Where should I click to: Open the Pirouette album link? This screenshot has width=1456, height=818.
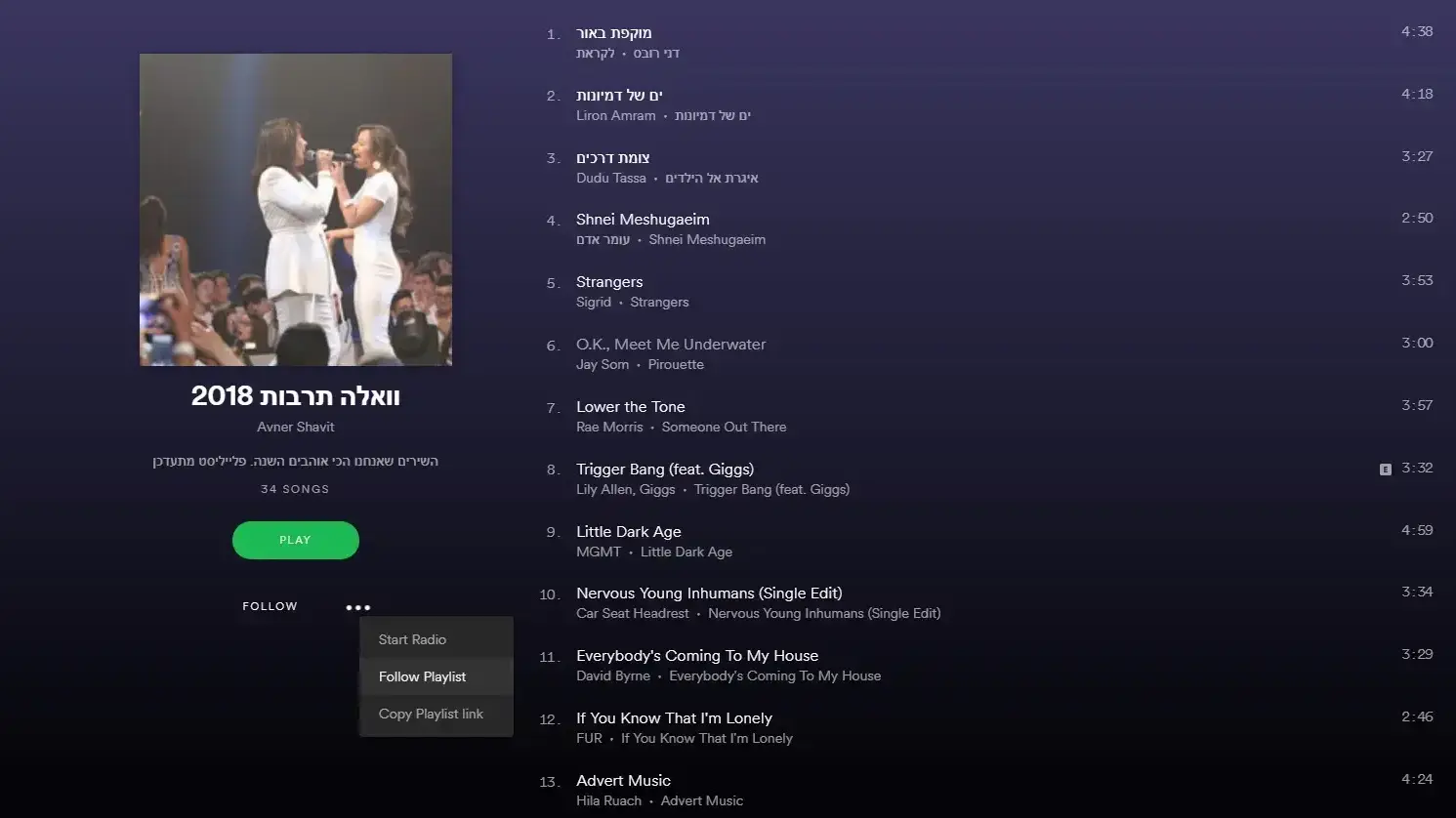point(676,364)
